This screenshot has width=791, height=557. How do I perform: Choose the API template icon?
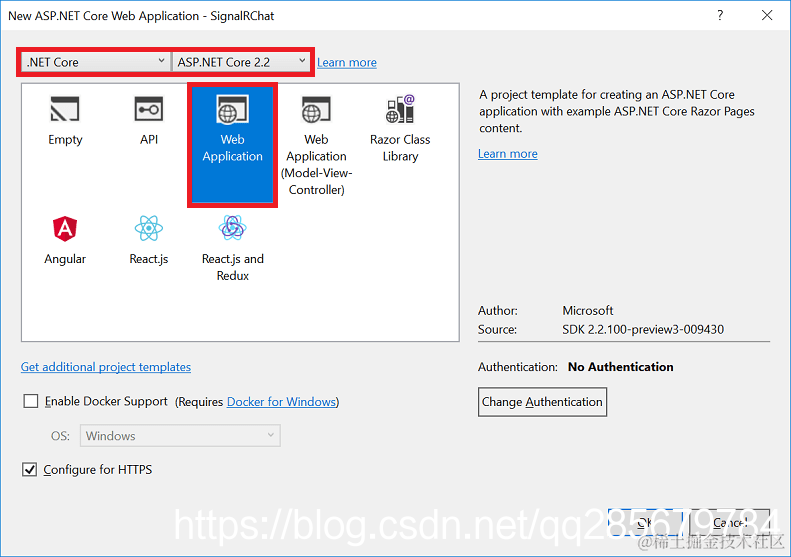pos(149,109)
